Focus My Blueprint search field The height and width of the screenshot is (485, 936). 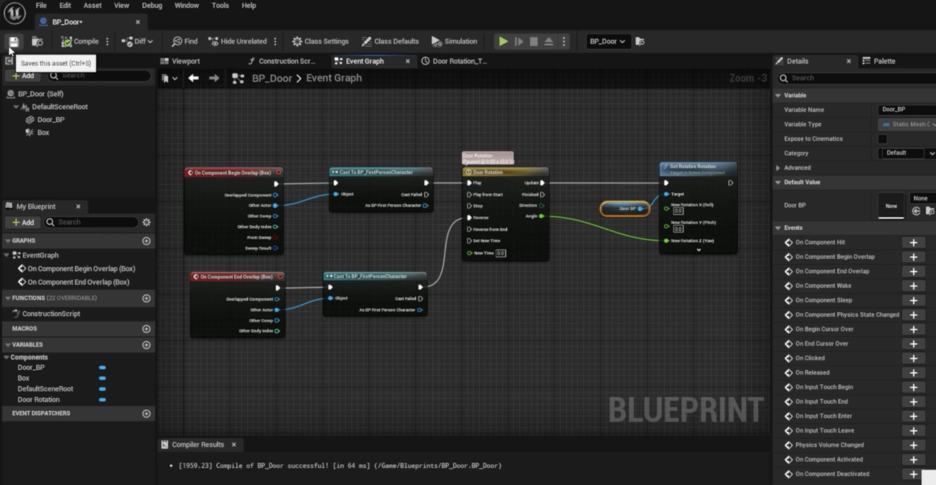(93, 222)
